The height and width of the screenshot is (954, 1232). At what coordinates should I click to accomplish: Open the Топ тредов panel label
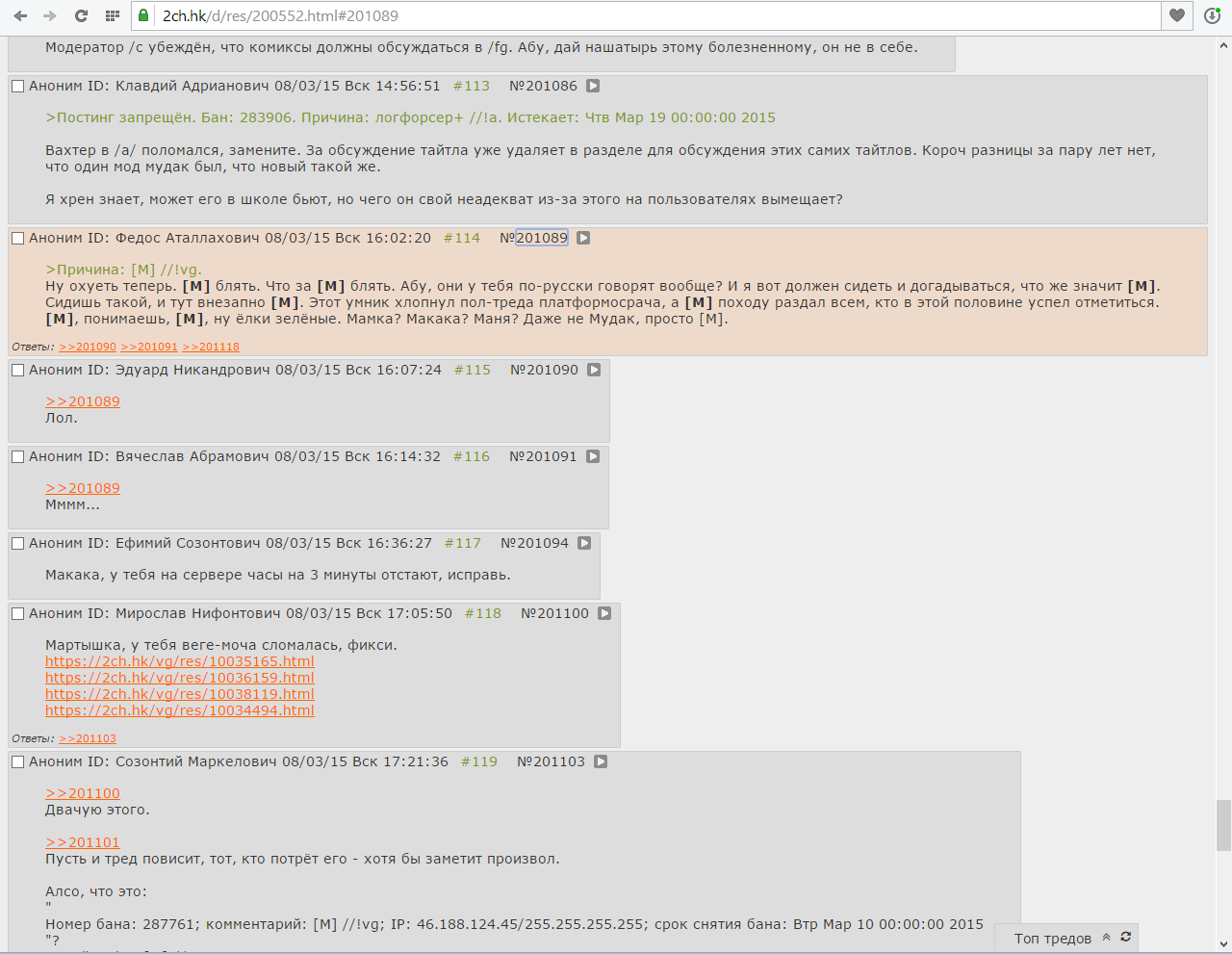pos(1053,939)
